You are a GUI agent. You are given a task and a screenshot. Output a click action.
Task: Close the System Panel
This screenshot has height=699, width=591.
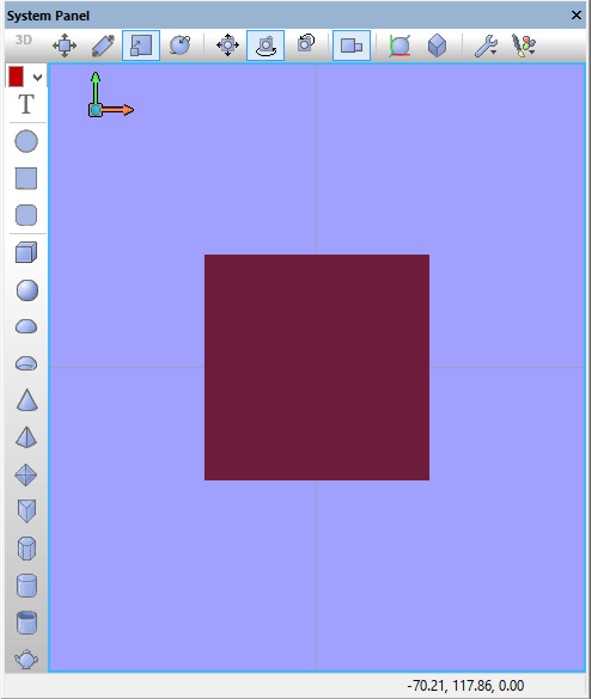[x=576, y=15]
